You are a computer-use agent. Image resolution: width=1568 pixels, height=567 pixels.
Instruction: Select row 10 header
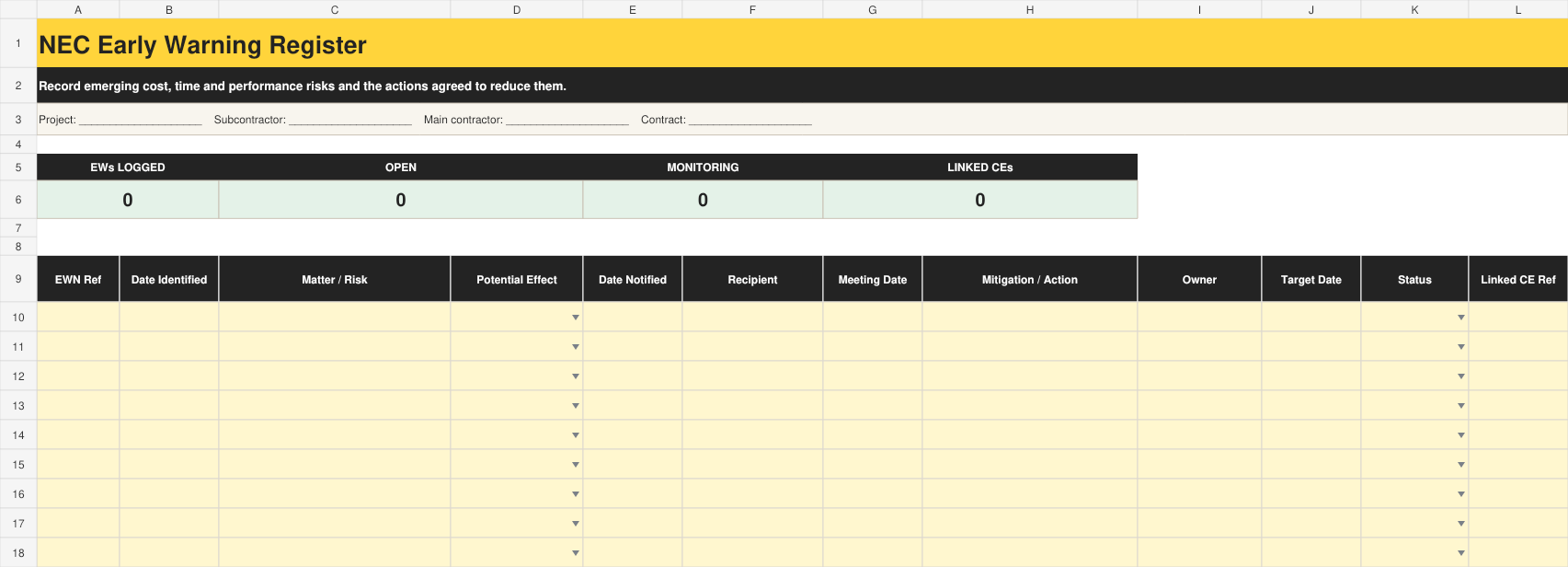click(18, 318)
